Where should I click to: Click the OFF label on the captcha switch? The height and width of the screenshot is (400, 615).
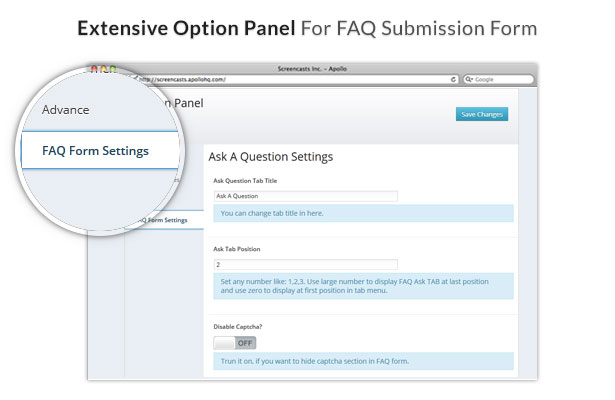click(245, 343)
